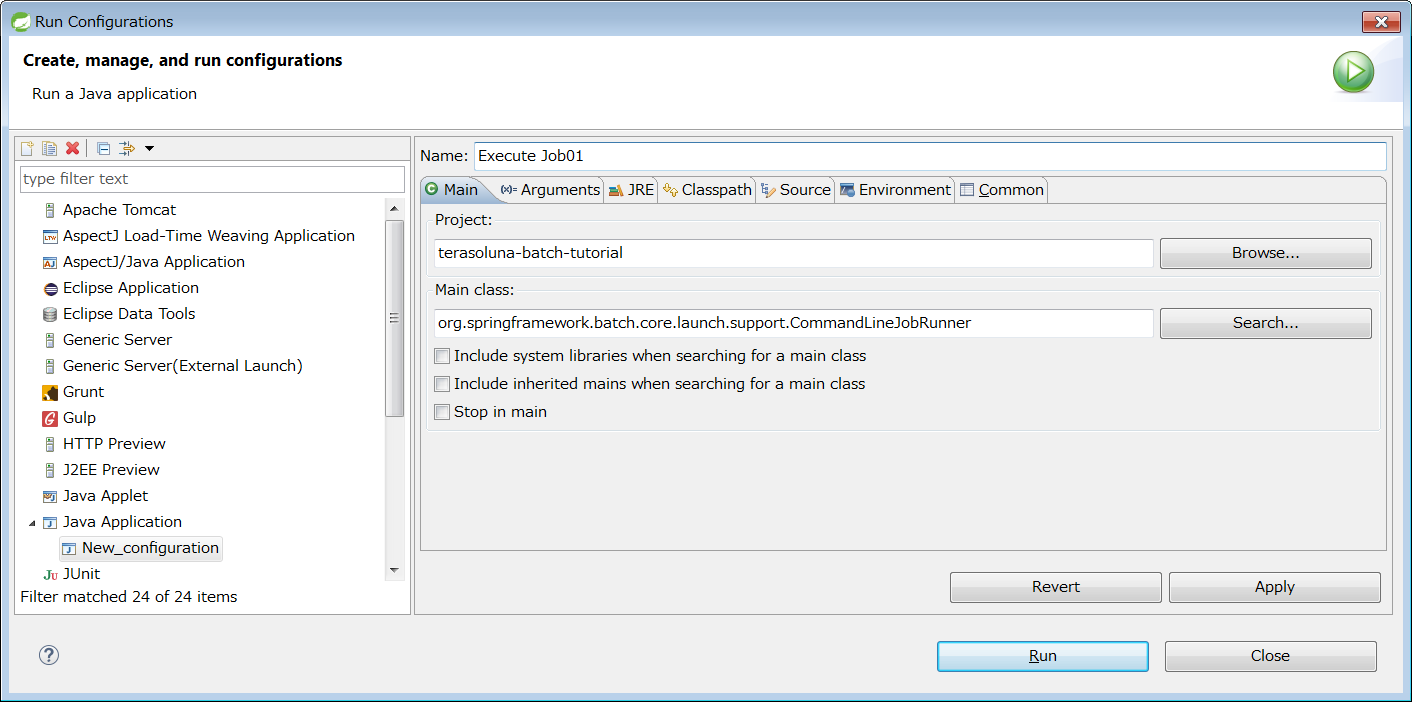This screenshot has width=1412, height=702.
Task: Enable Include system libraries checkbox
Action: coord(442,356)
